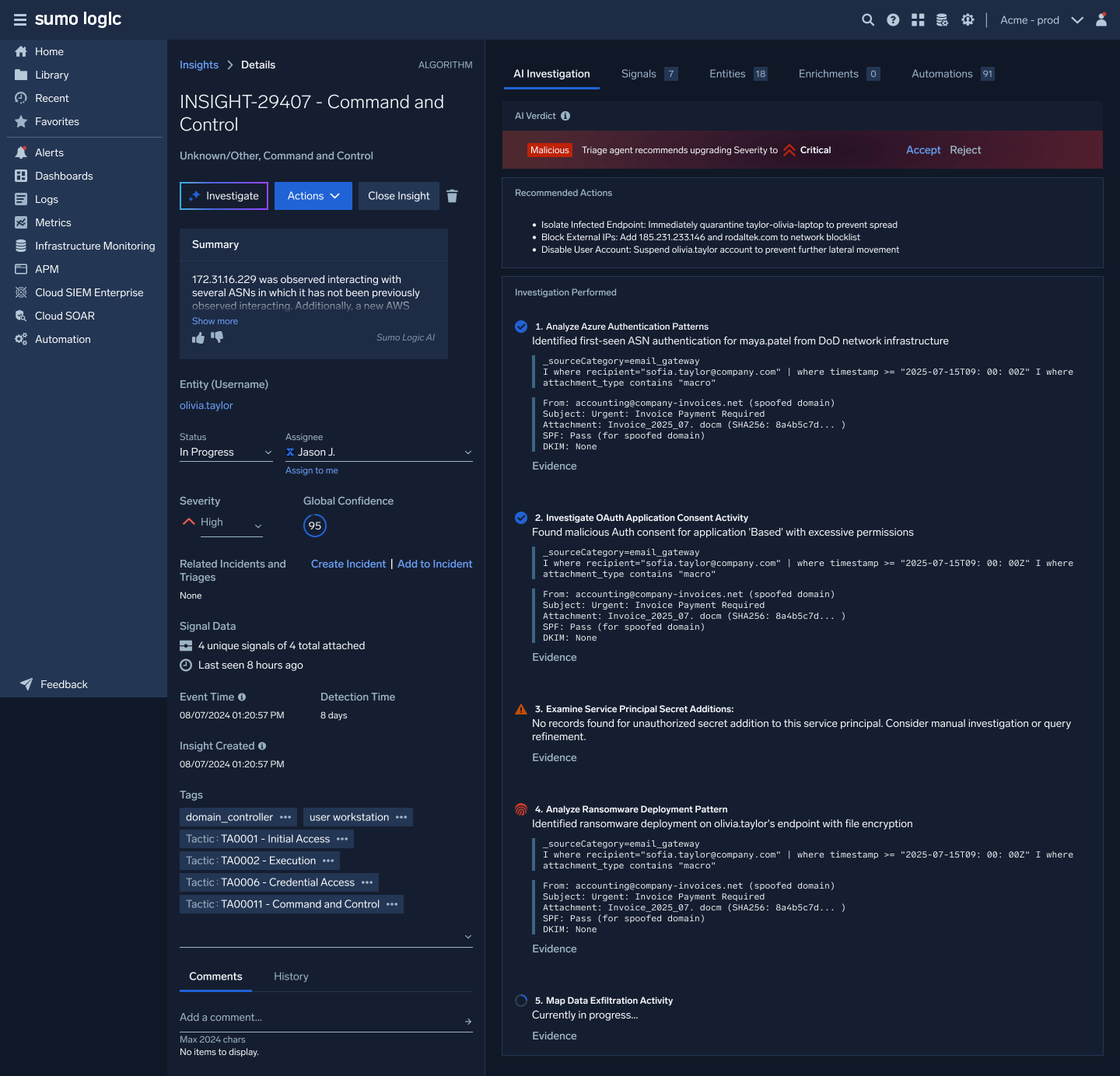Open options for TA0006 Credential Access tag
1120x1076 pixels.
[x=367, y=882]
